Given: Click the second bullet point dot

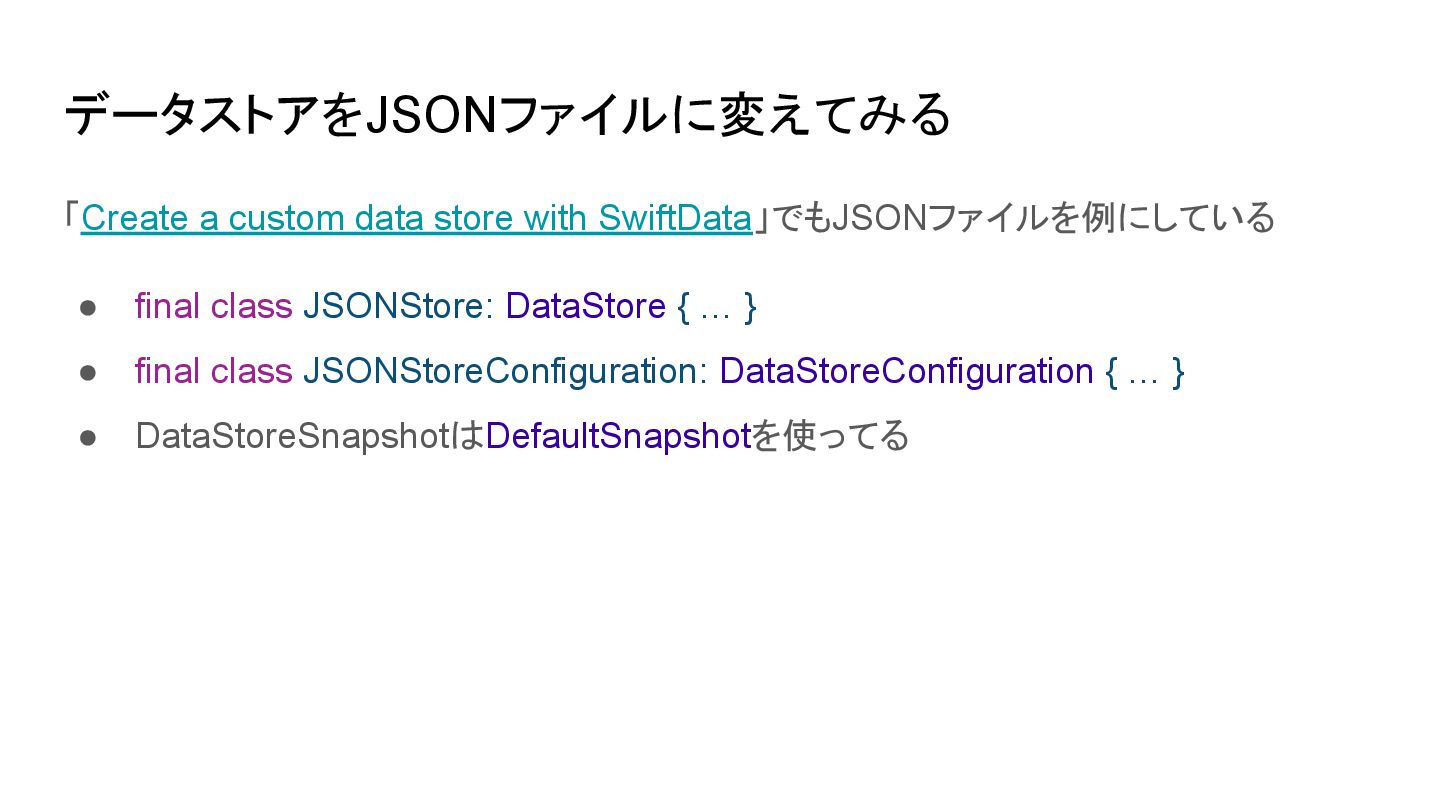Looking at the screenshot, I should click(88, 372).
